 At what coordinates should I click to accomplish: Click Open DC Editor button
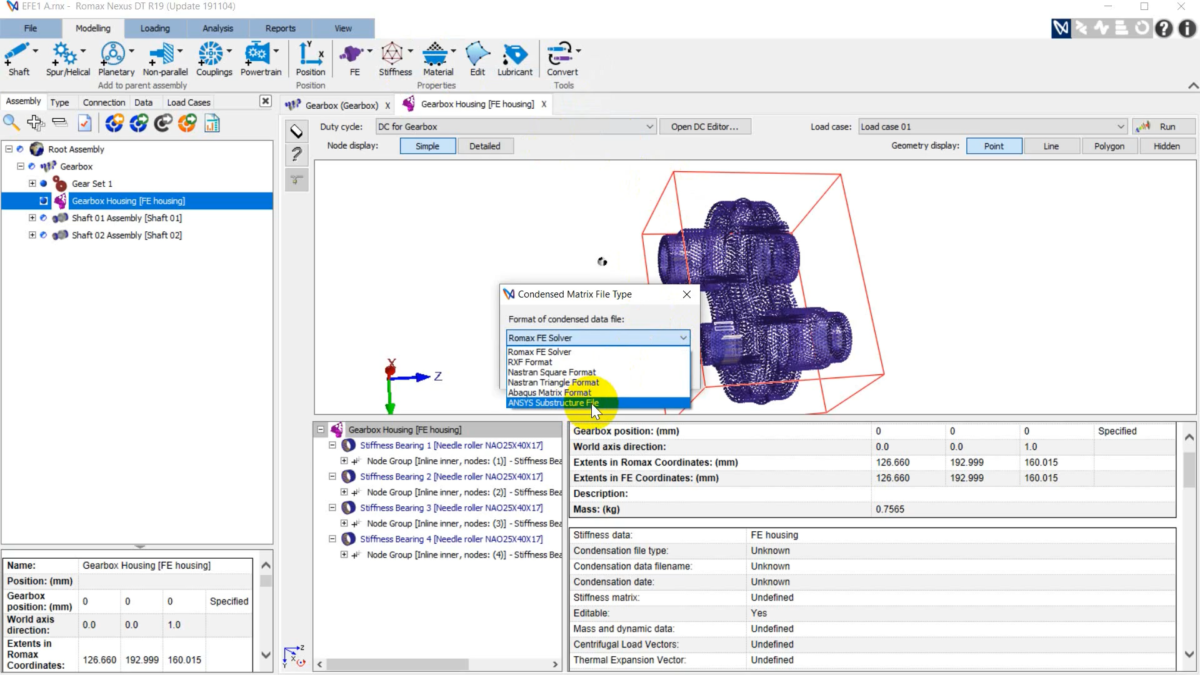705,127
